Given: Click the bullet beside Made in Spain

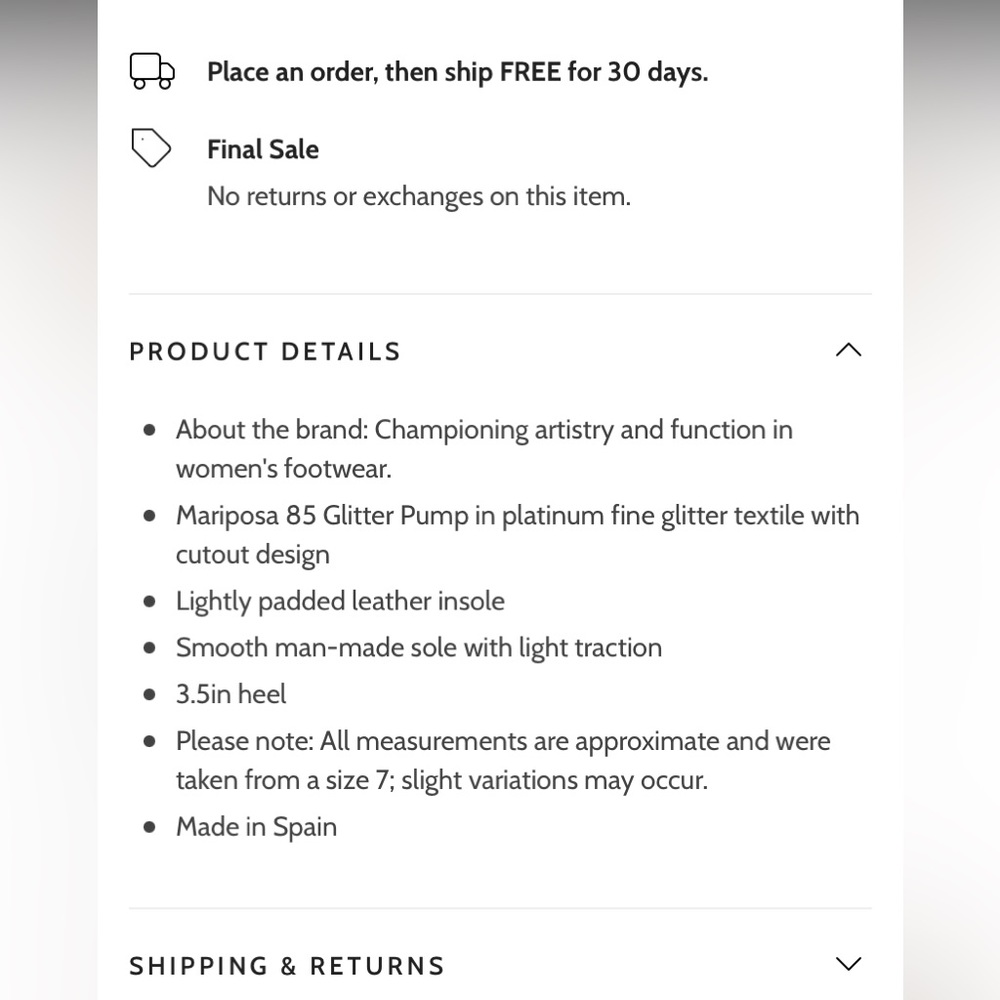Looking at the screenshot, I should (x=150, y=827).
